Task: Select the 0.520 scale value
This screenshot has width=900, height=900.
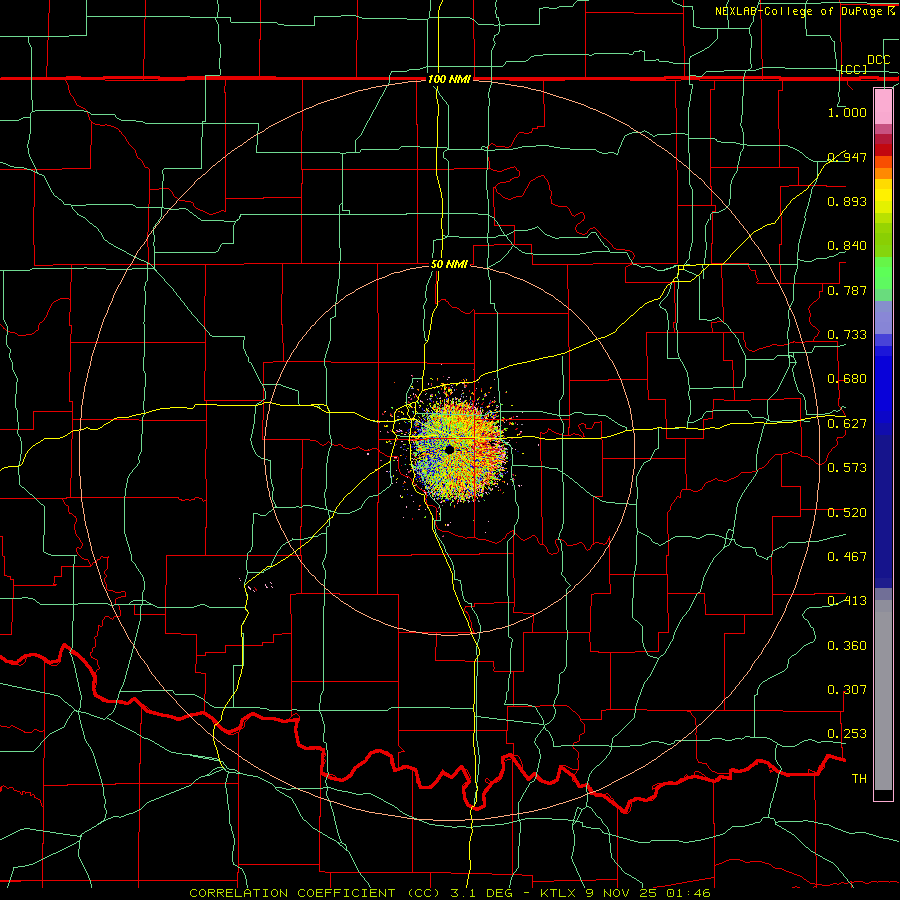Action: [x=847, y=513]
